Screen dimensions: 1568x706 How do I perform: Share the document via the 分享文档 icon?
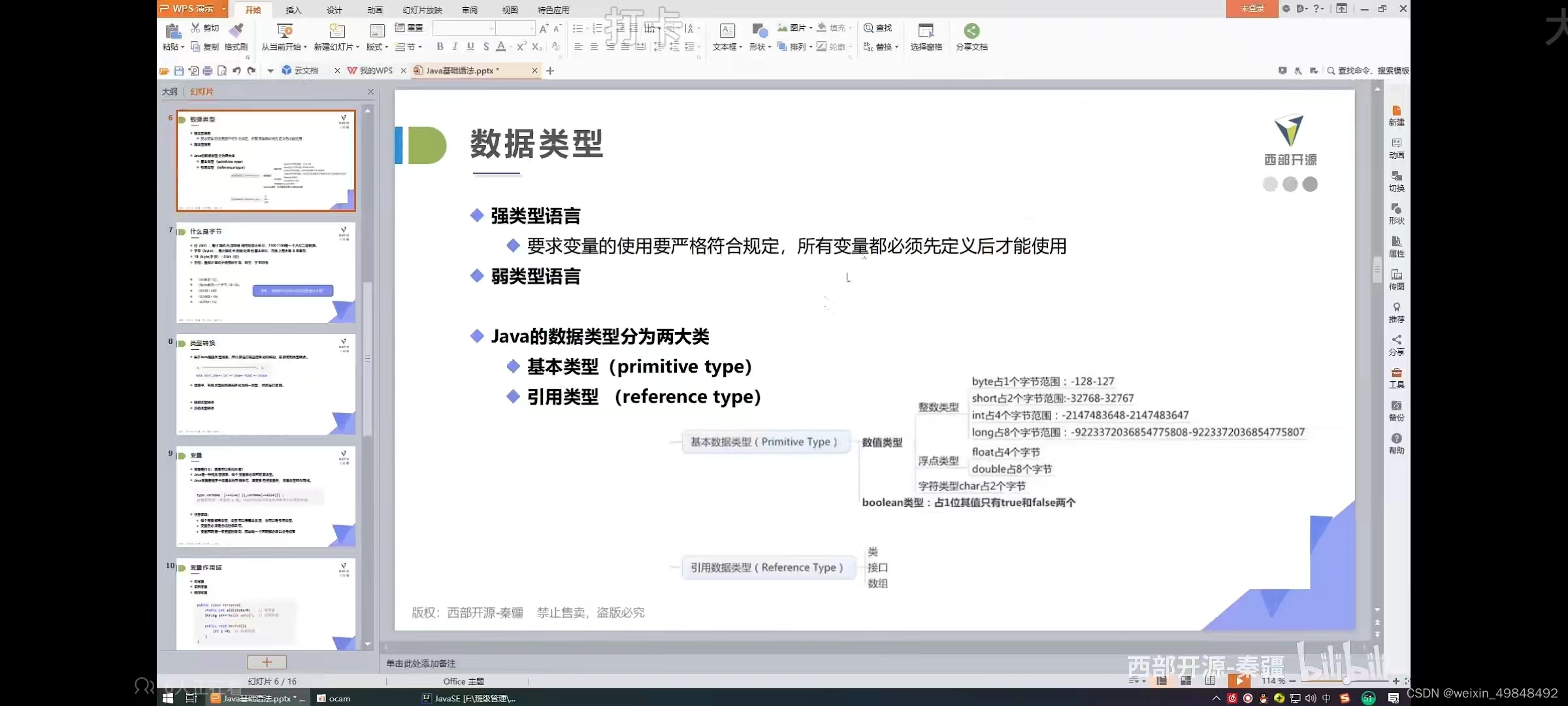972,37
